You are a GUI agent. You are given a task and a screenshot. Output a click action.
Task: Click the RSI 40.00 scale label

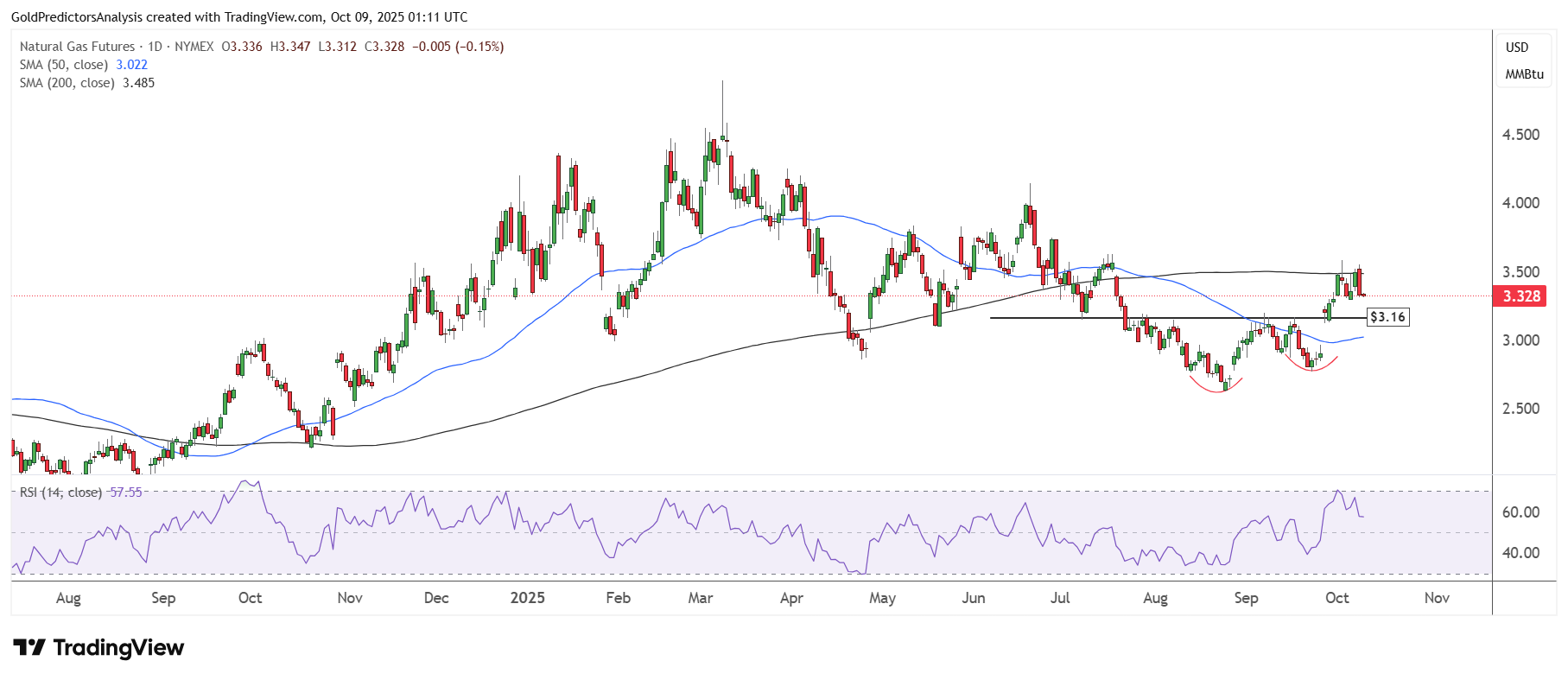point(1520,553)
